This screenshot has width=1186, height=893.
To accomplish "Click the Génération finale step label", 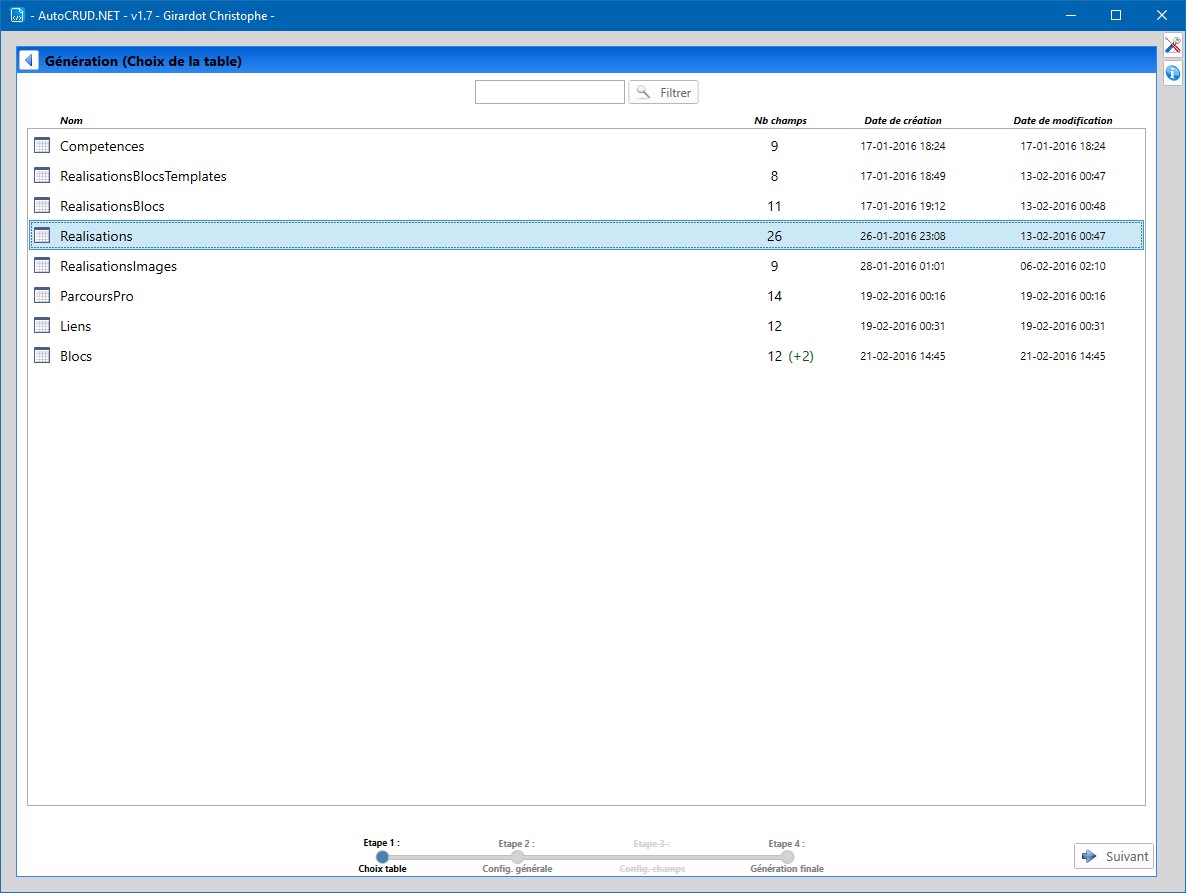I will coord(787,869).
